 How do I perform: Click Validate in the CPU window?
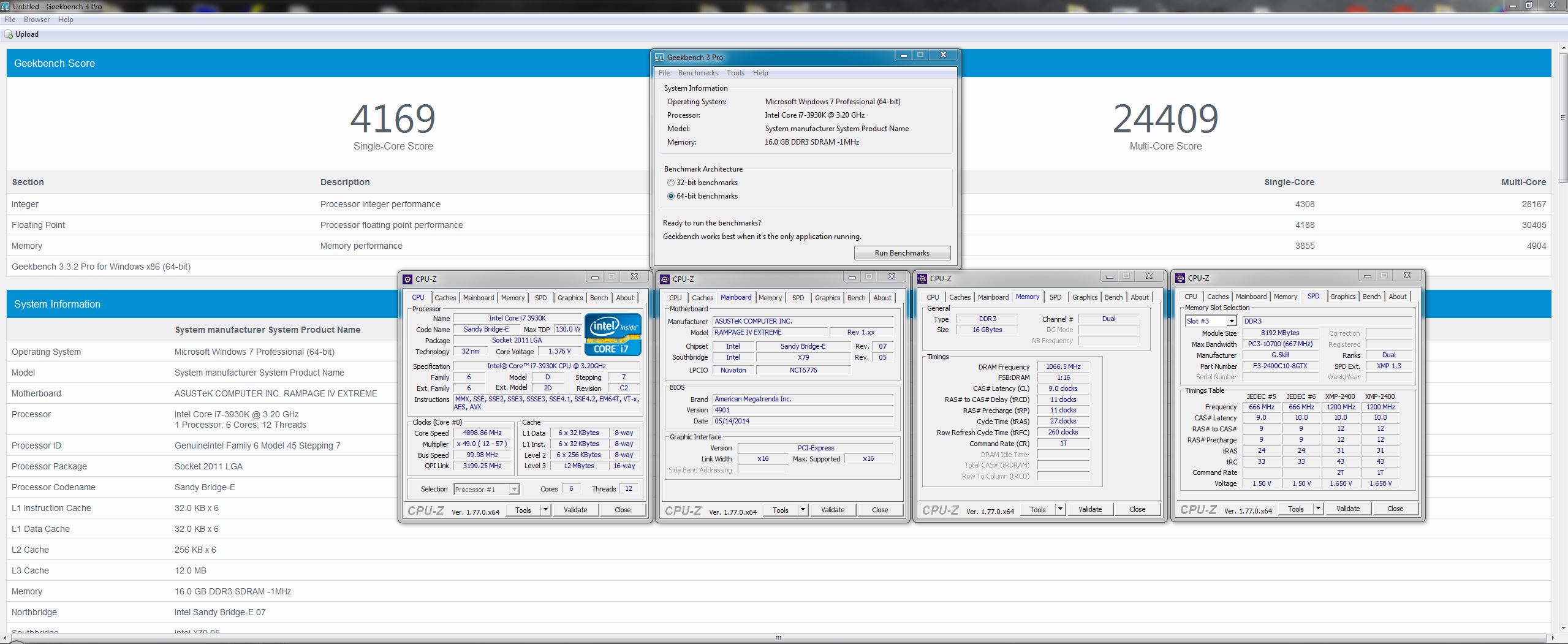tap(575, 510)
